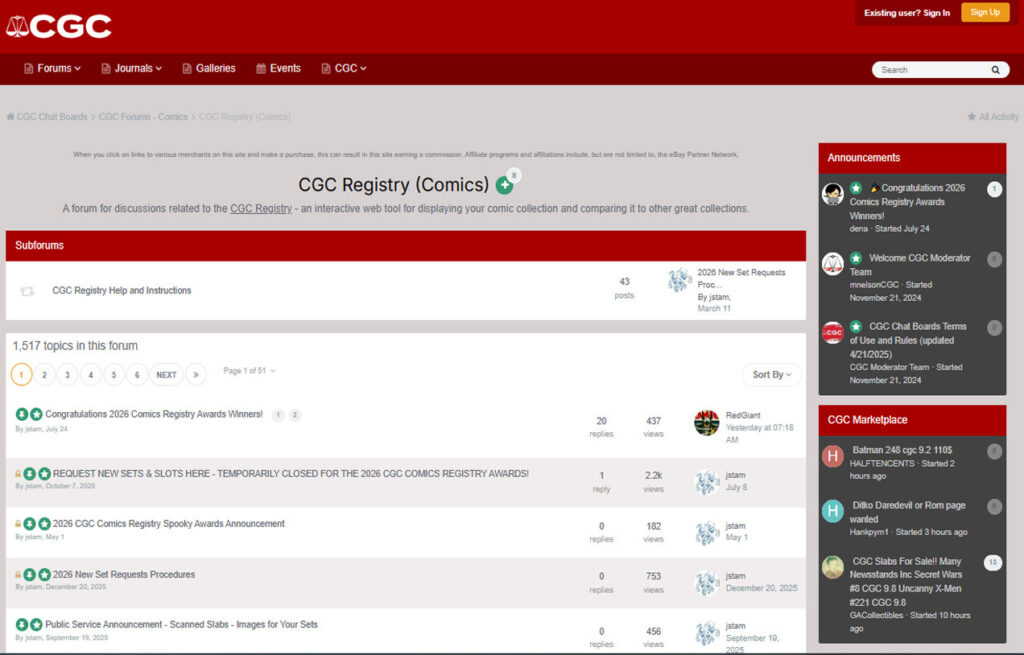Click the All Activity star icon

tap(972, 117)
